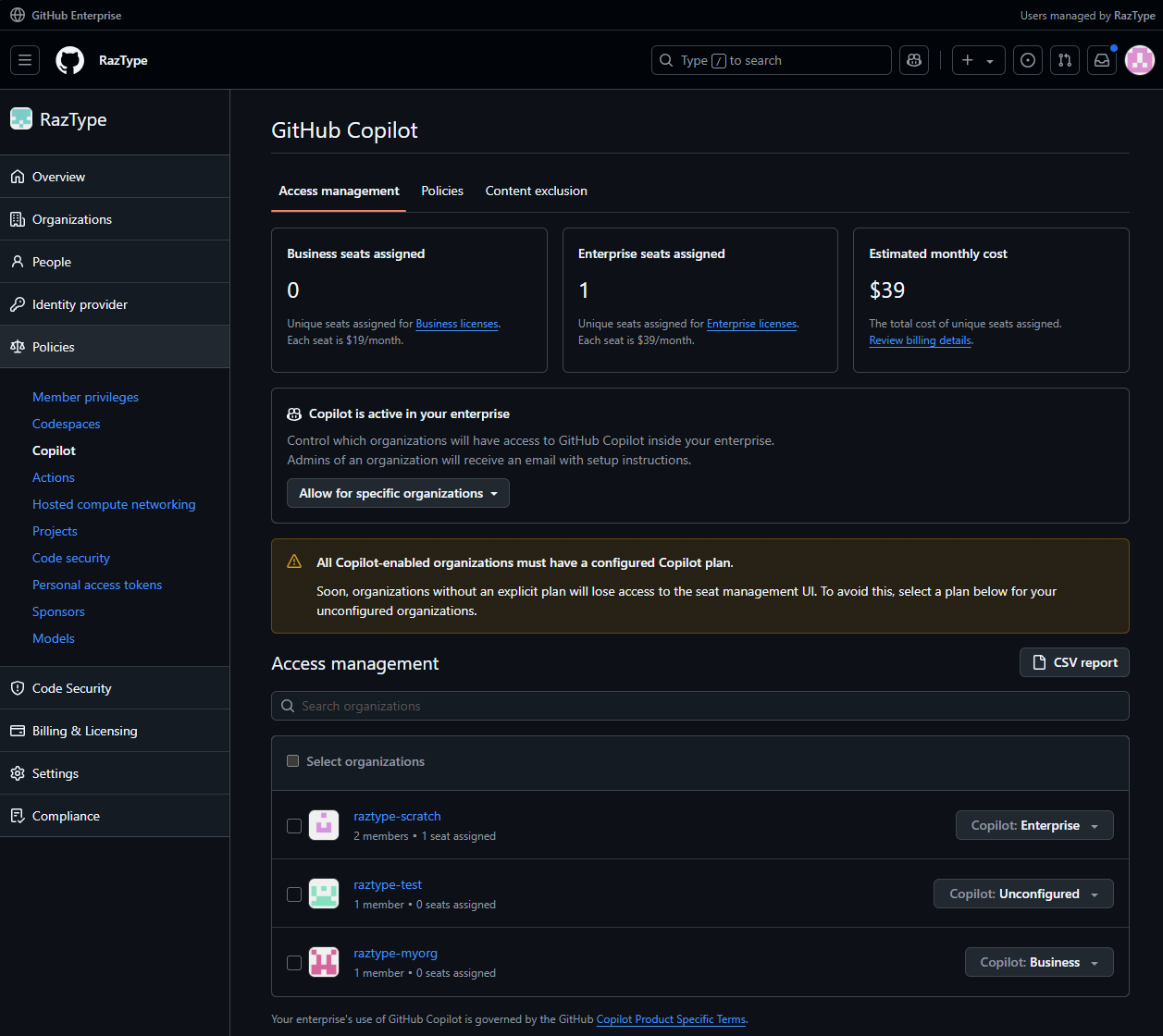
Task: Open Copilot chat icon in header
Action: [x=914, y=60]
